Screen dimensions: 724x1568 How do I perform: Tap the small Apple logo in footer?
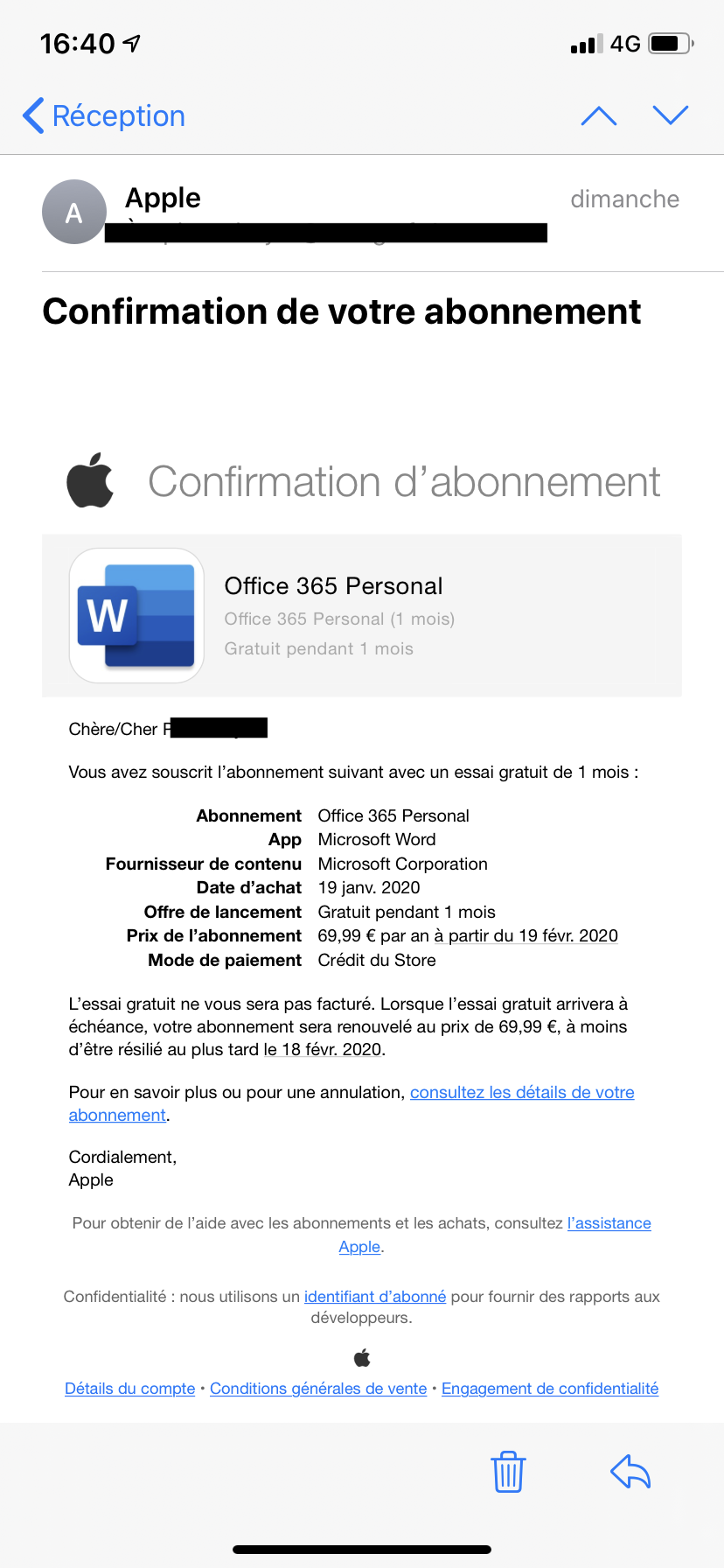point(362,1358)
